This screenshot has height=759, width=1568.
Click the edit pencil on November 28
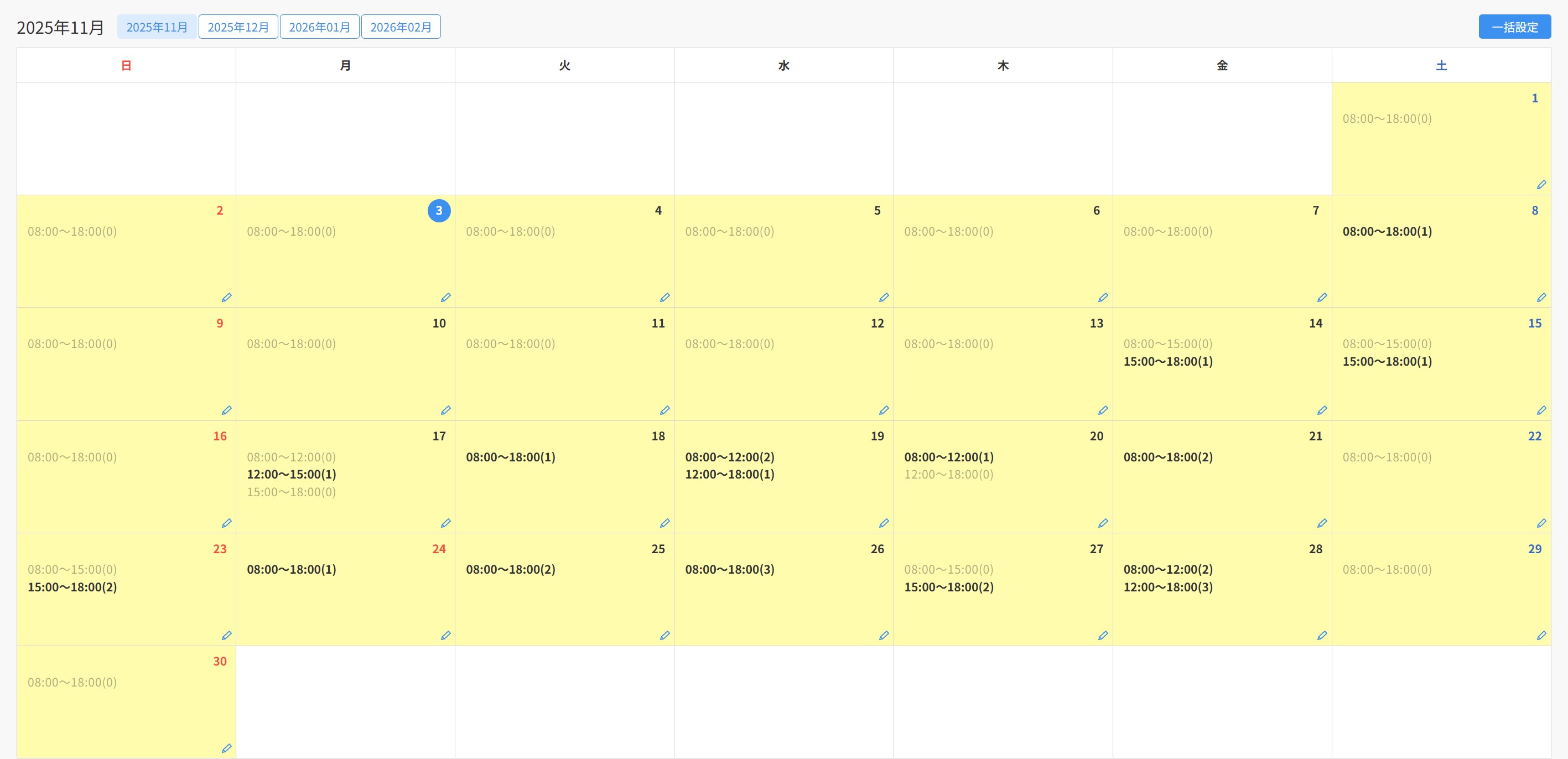[x=1322, y=636]
